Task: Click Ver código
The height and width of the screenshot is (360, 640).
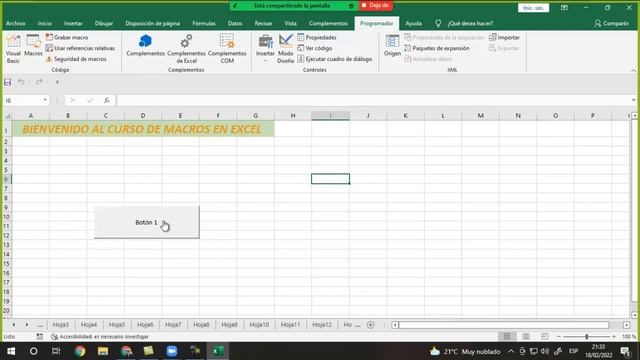Action: [x=314, y=48]
